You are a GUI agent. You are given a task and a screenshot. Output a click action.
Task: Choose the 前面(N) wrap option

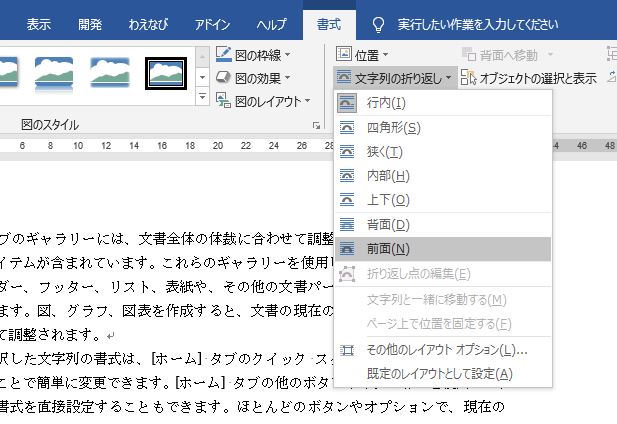[443, 249]
